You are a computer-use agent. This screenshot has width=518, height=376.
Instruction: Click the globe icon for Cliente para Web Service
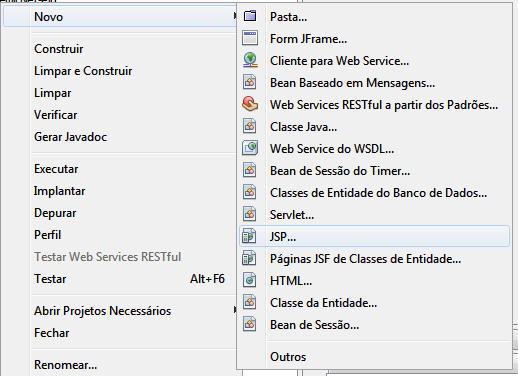(x=250, y=60)
